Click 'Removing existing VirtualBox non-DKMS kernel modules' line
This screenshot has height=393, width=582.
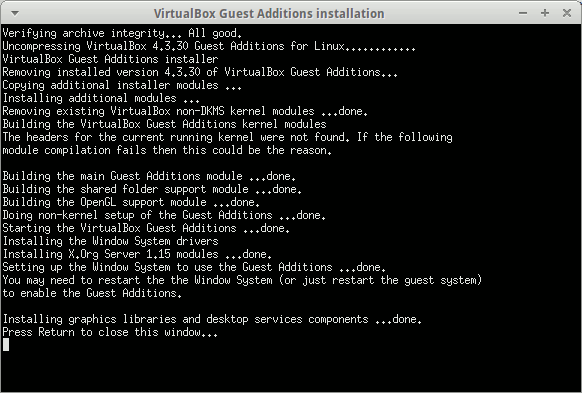pyautogui.click(x=185, y=111)
